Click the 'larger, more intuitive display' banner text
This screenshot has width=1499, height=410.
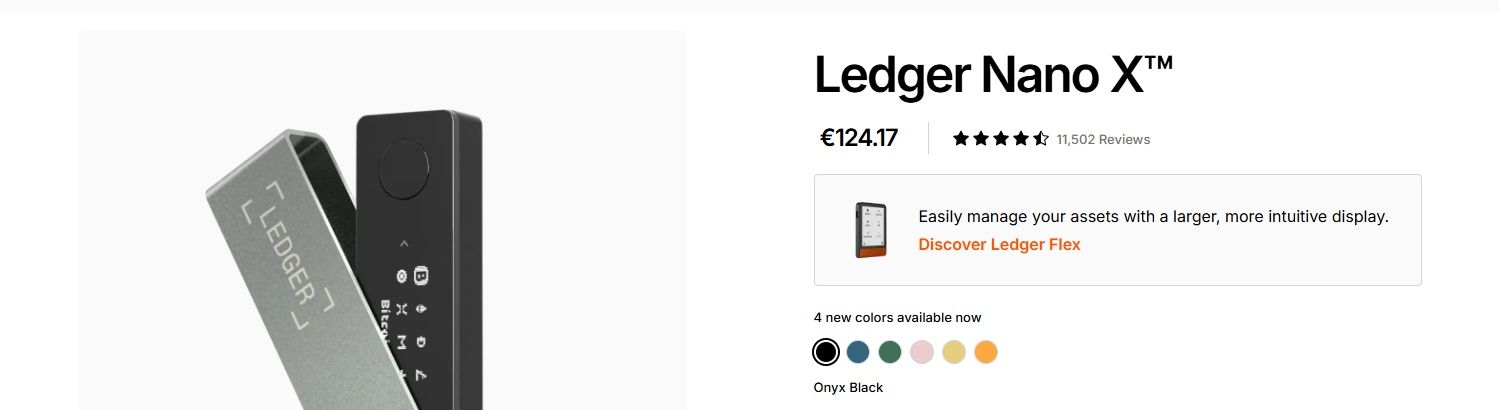(x=1152, y=216)
